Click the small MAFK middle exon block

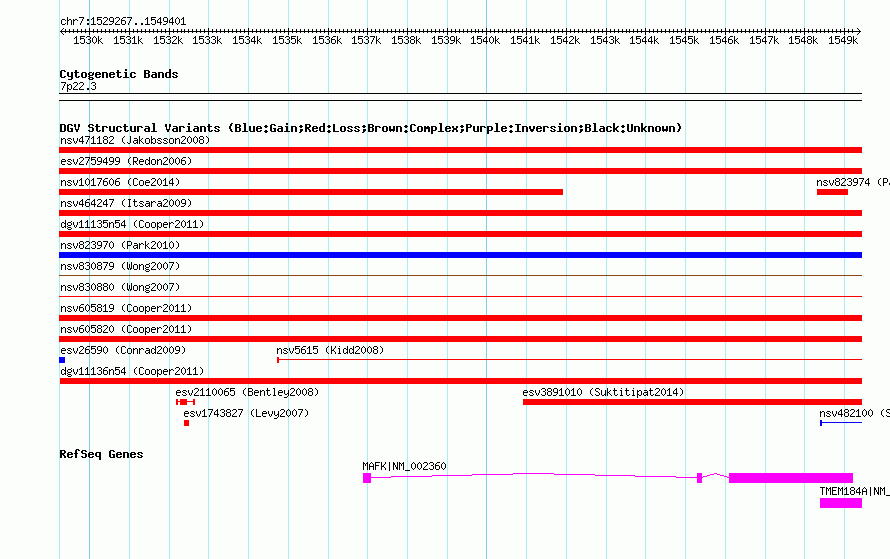[x=699, y=478]
